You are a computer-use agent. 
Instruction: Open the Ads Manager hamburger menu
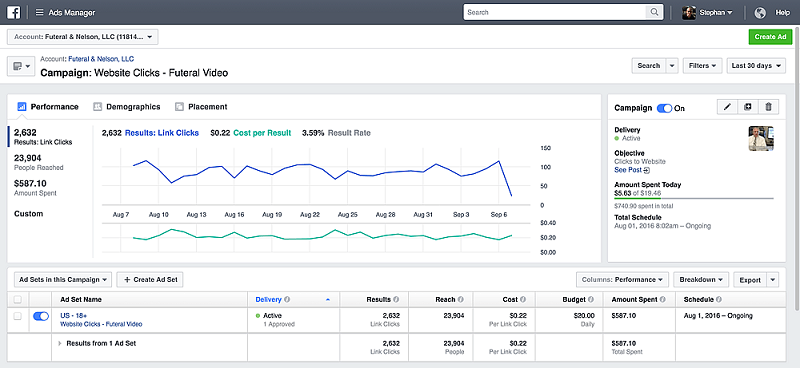point(39,13)
